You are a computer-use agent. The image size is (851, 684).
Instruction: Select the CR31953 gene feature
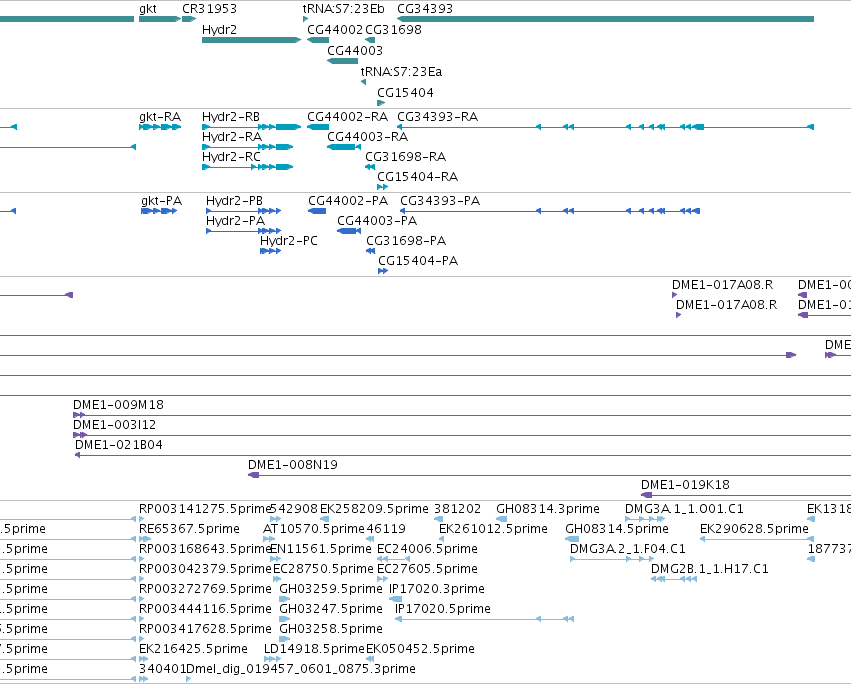click(189, 19)
